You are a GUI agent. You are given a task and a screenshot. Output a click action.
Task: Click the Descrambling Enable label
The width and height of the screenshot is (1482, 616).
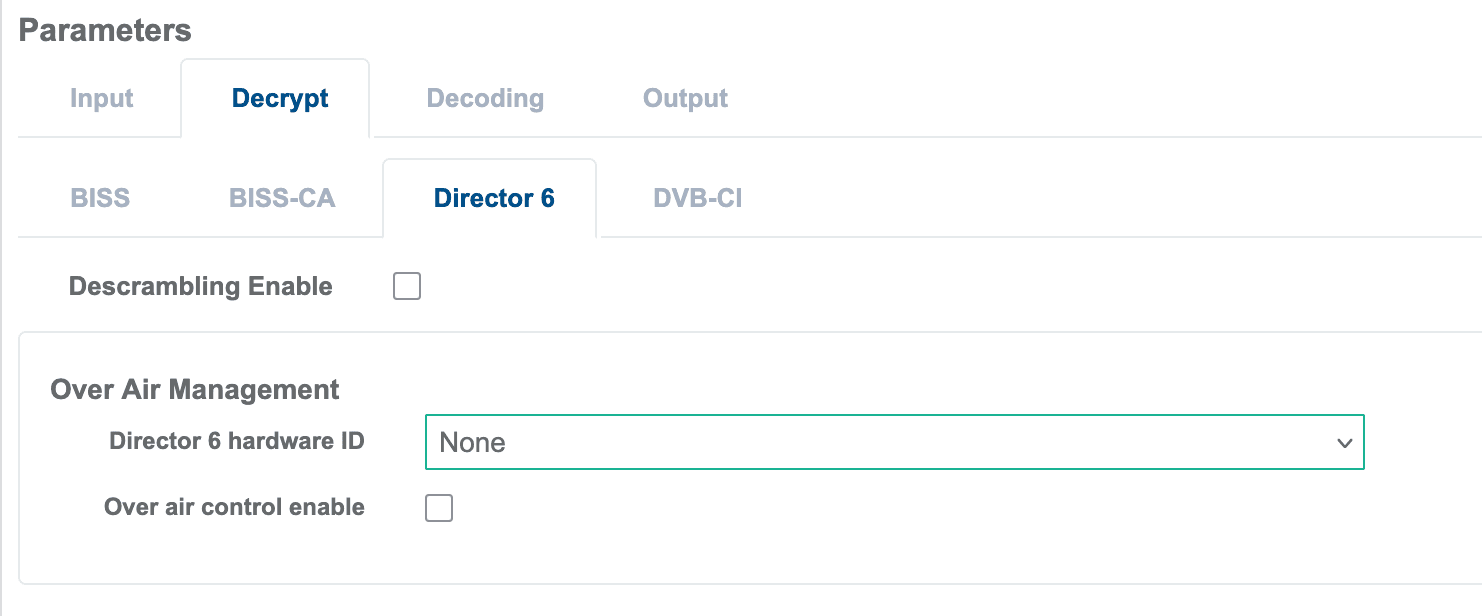(200, 286)
